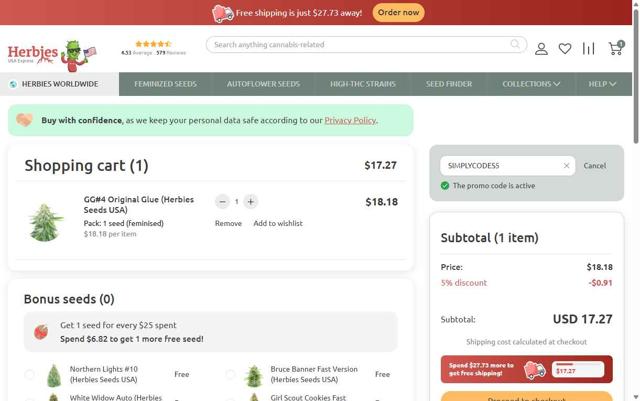Clear the promo code with X icon
640x401 pixels.
point(567,165)
